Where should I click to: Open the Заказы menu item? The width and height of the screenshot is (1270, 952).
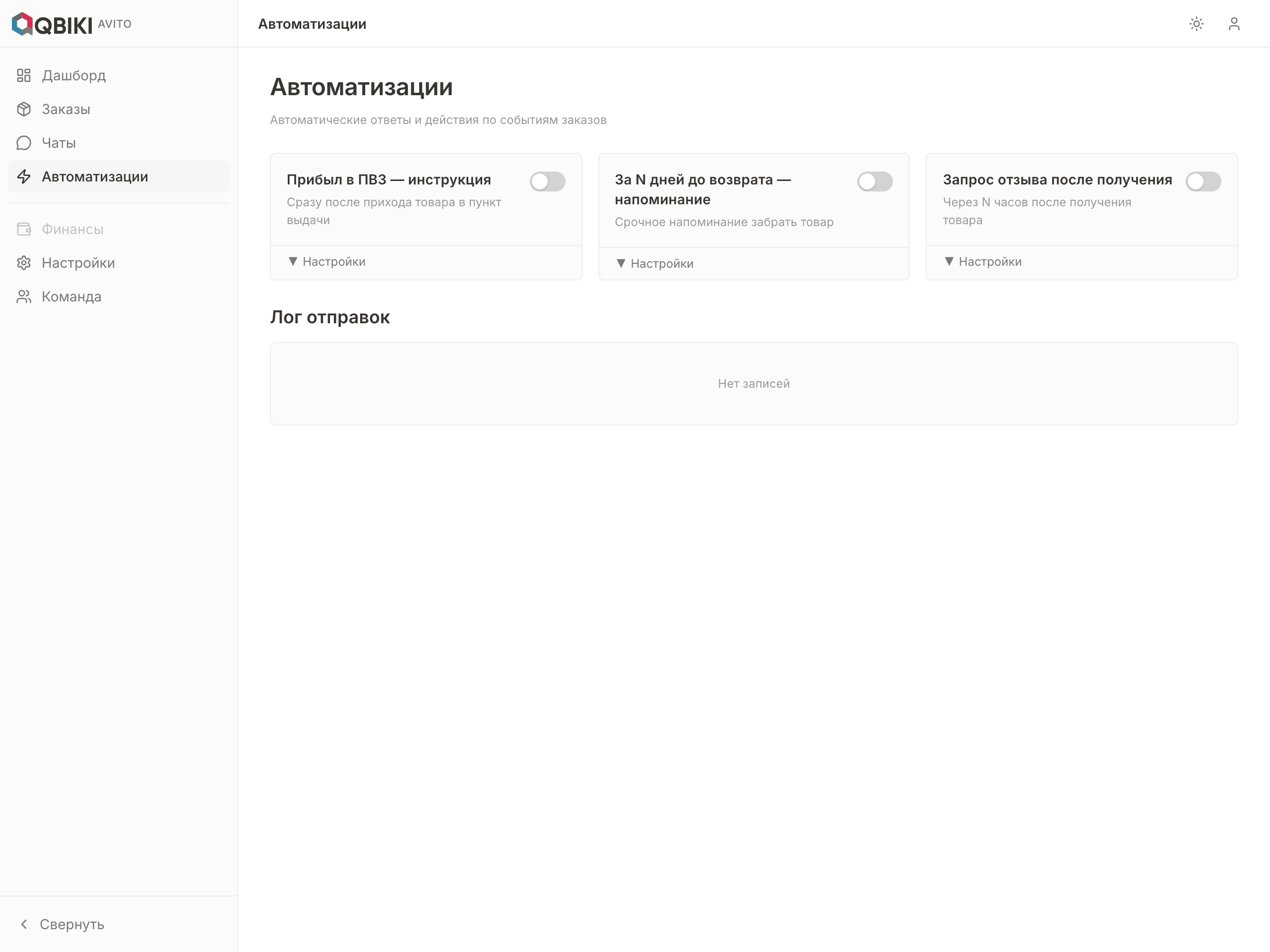click(118, 109)
